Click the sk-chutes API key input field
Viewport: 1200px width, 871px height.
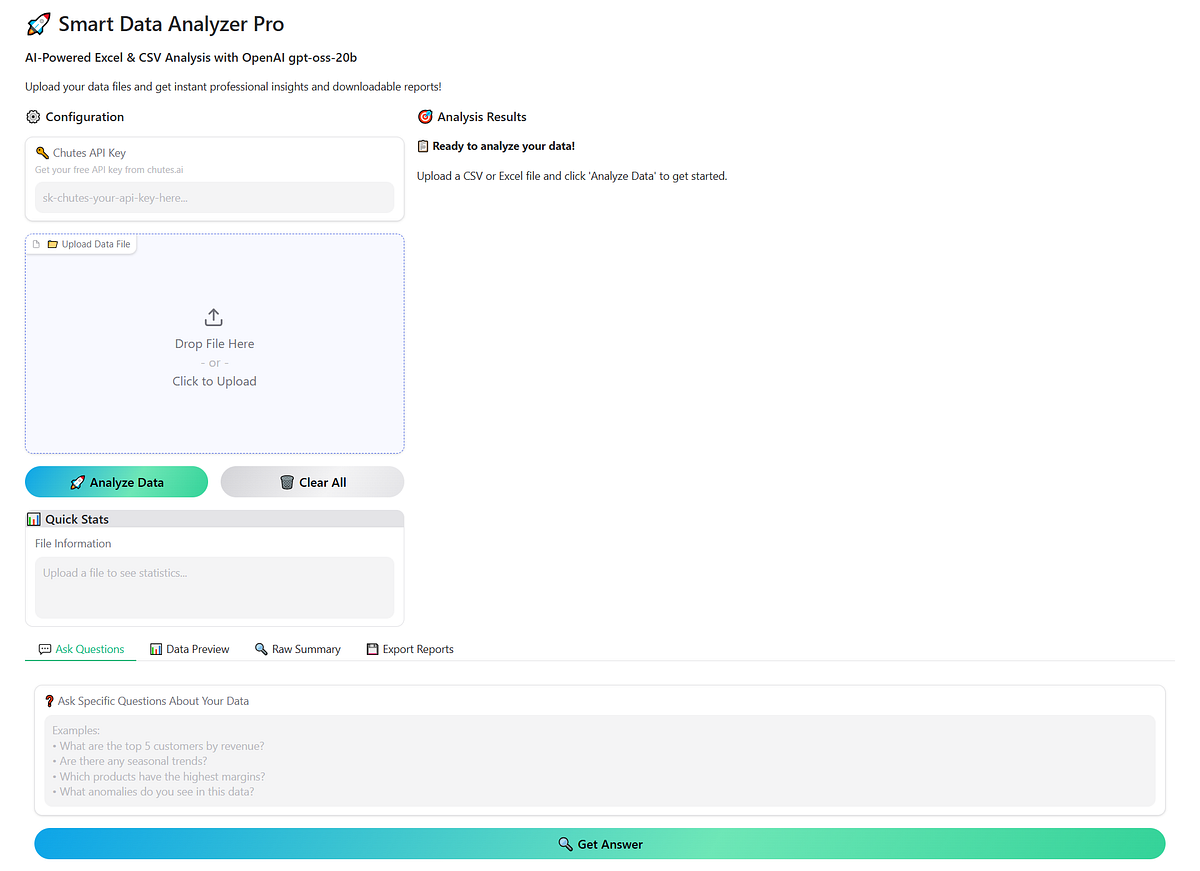point(214,197)
